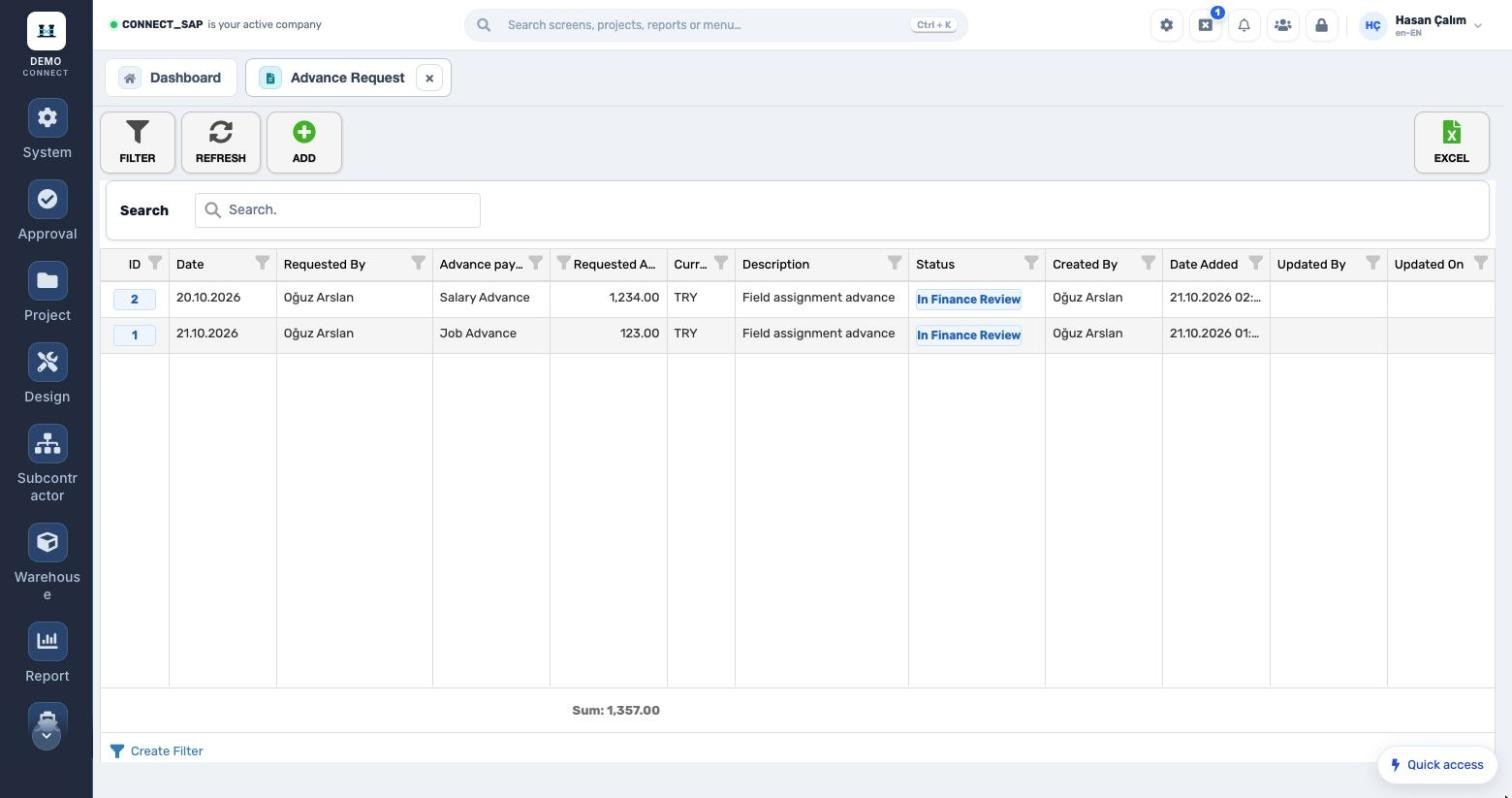Click In Finance Review status of Job Advance
Screen dimensions: 1512x798
coord(968,335)
